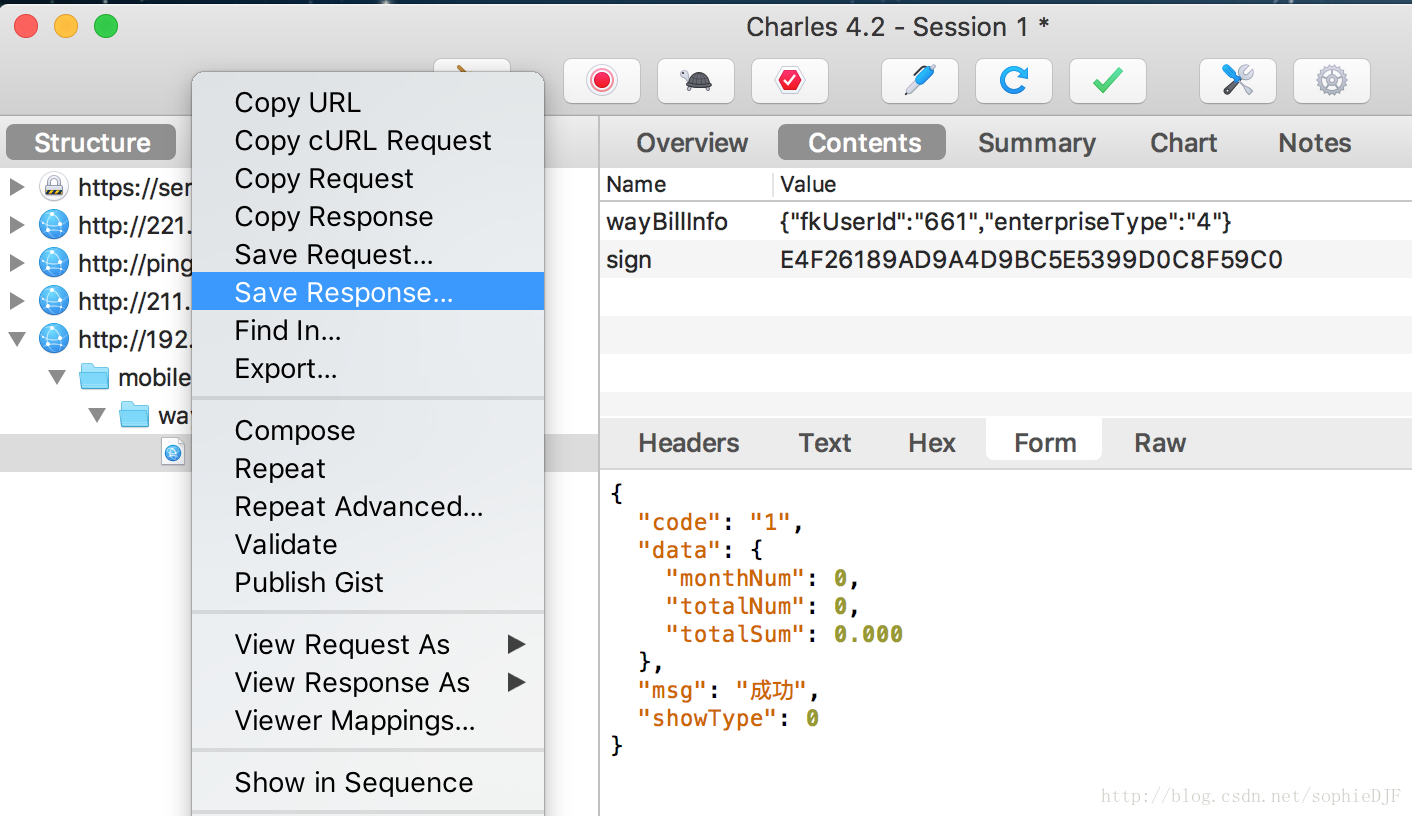Screen dimensions: 1412x816
Task: Toggle breakpoints with the red hexagon icon
Action: click(790, 81)
